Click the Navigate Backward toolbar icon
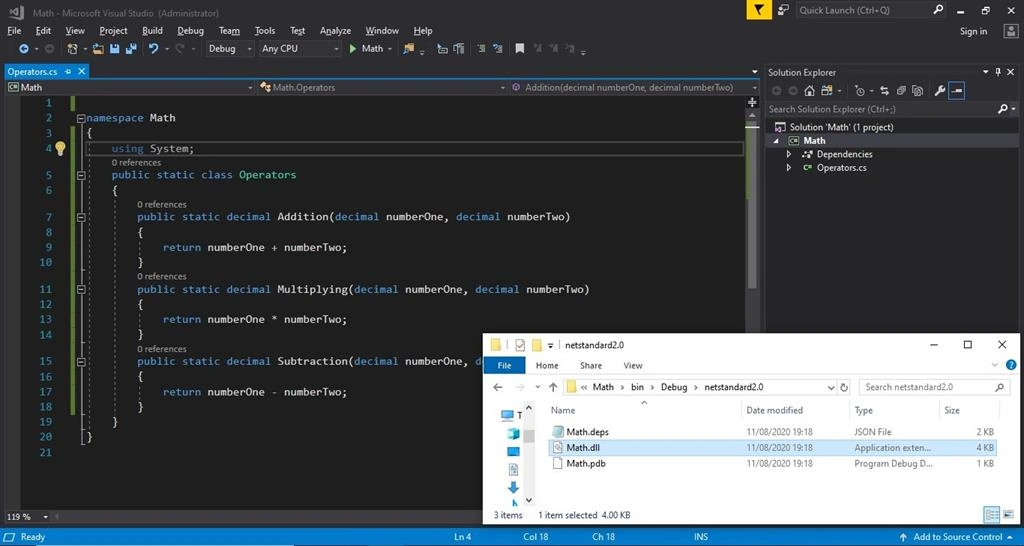Image resolution: width=1024 pixels, height=546 pixels. 24,49
